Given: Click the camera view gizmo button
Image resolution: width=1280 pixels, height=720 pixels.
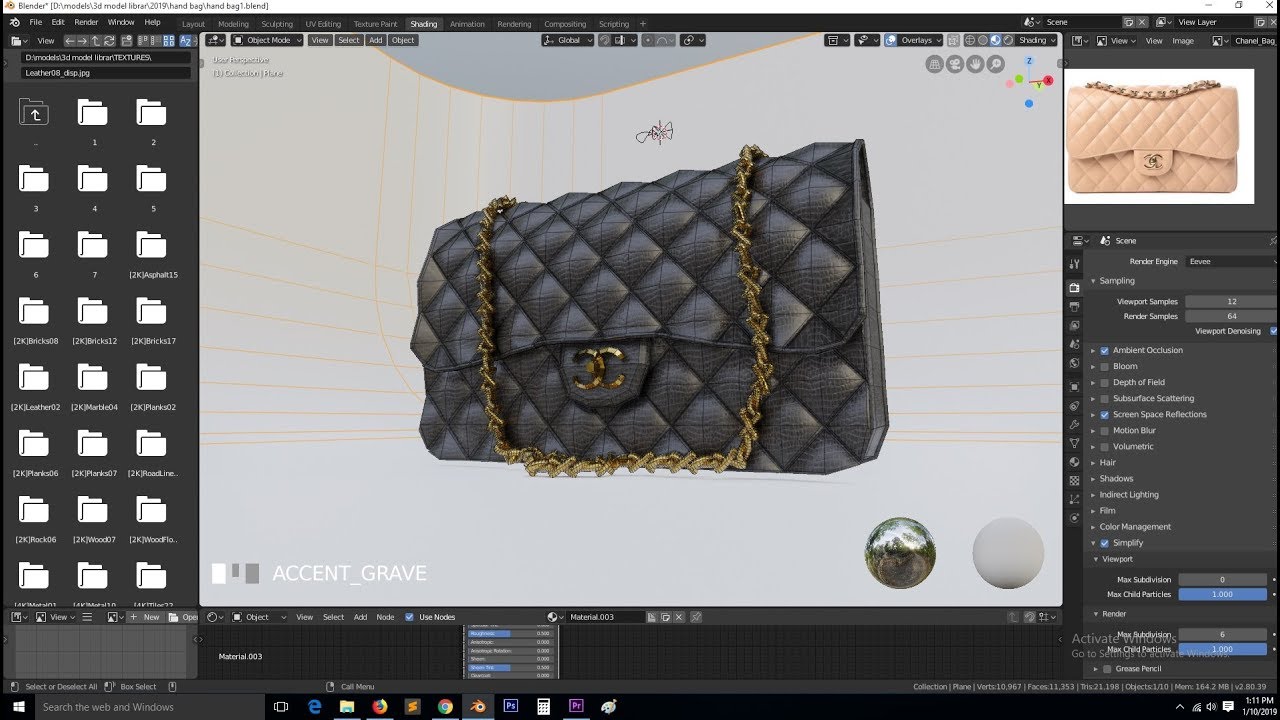Looking at the screenshot, I should [x=955, y=64].
